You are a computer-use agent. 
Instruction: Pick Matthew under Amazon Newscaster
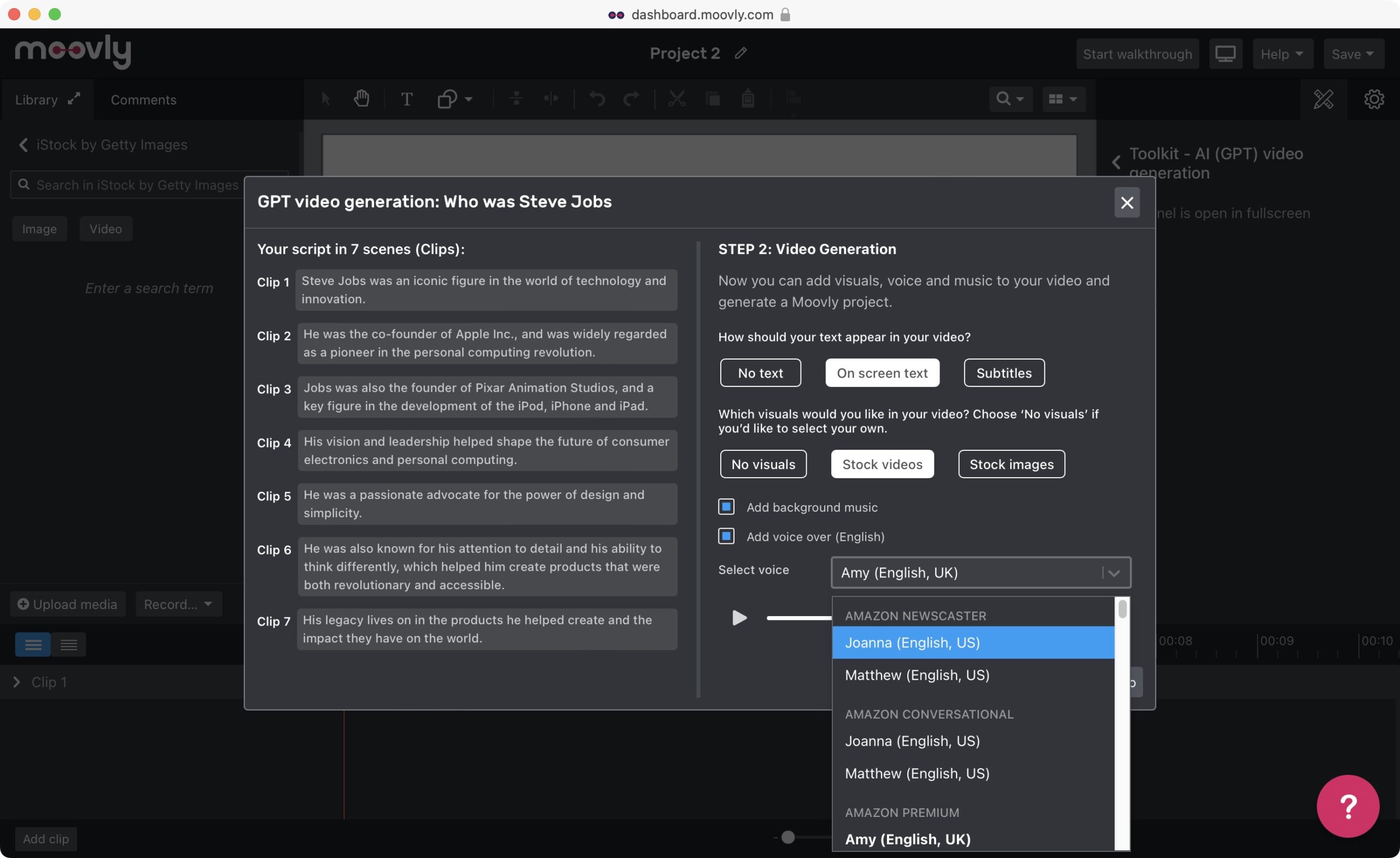973,675
